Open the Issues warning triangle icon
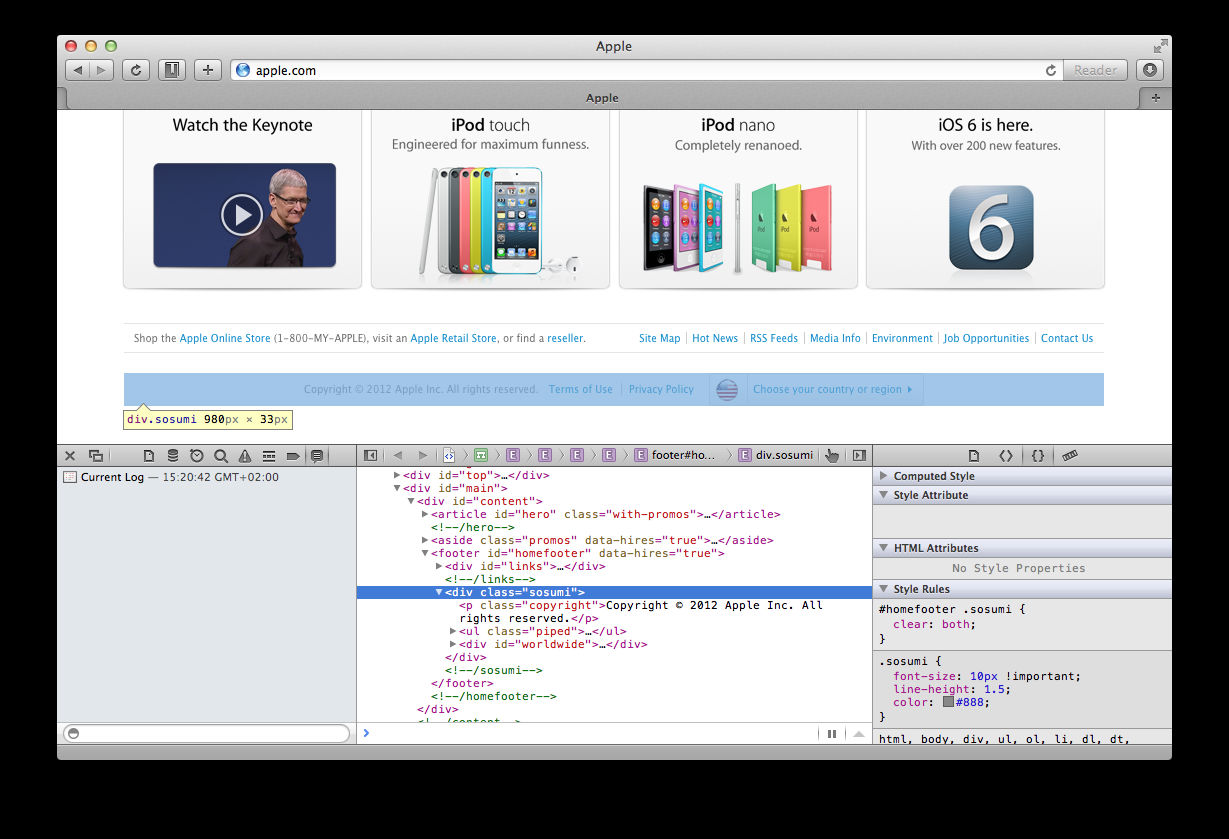1229x839 pixels. tap(245, 456)
